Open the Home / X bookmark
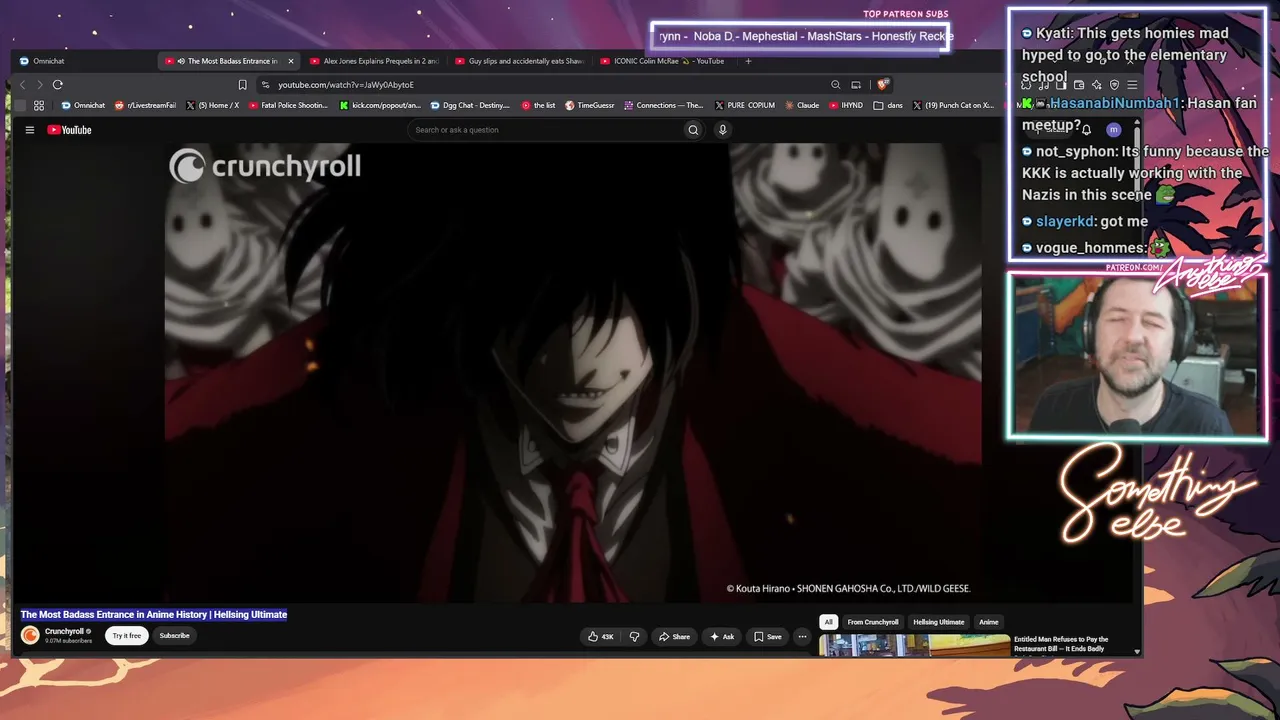 (212, 105)
